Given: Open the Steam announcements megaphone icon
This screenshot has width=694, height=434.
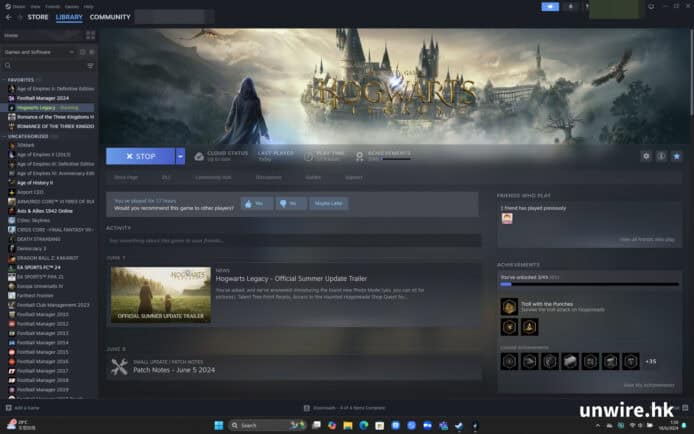Looking at the screenshot, I should coord(550,6).
